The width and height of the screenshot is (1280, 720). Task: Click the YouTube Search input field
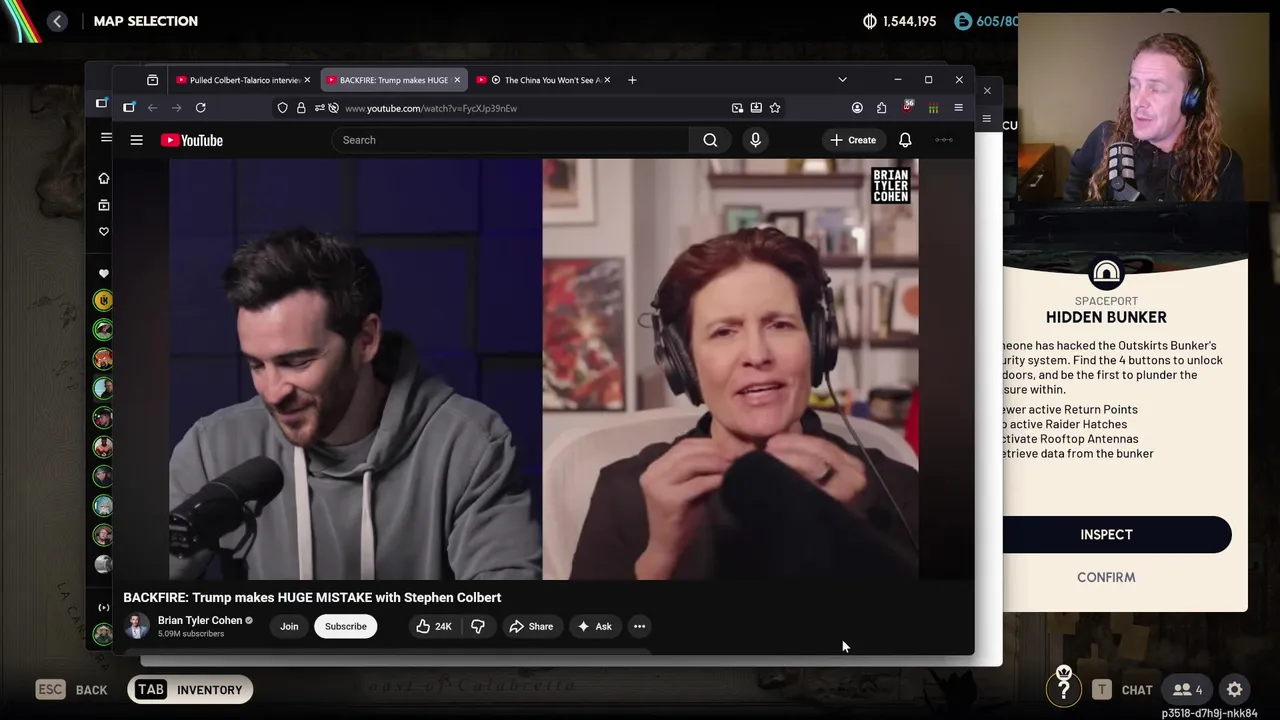click(510, 140)
